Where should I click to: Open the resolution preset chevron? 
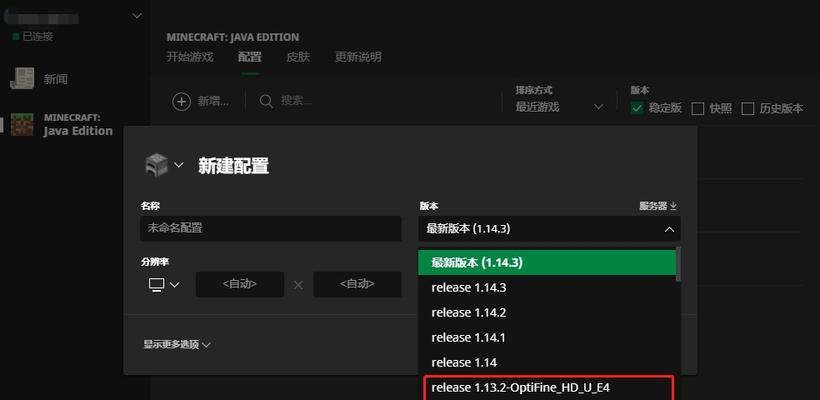[x=175, y=284]
